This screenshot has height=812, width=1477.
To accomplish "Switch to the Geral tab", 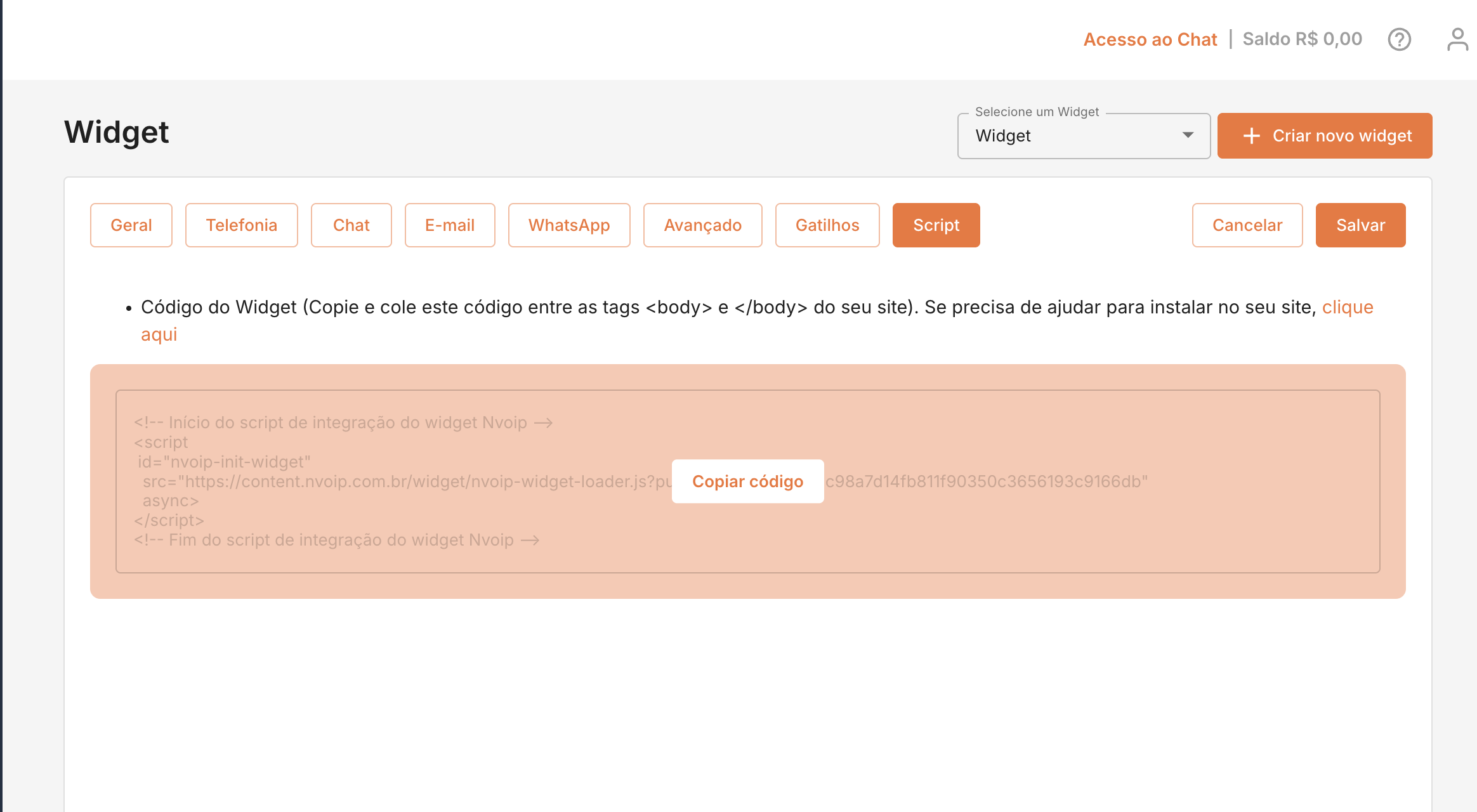I will 131,225.
